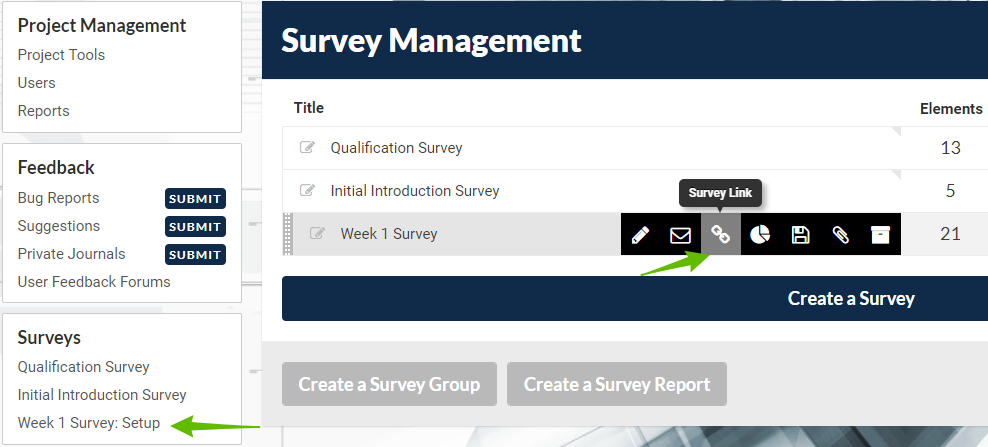
Task: Open Week 1 Survey: Setup sidebar link
Action: [x=89, y=422]
